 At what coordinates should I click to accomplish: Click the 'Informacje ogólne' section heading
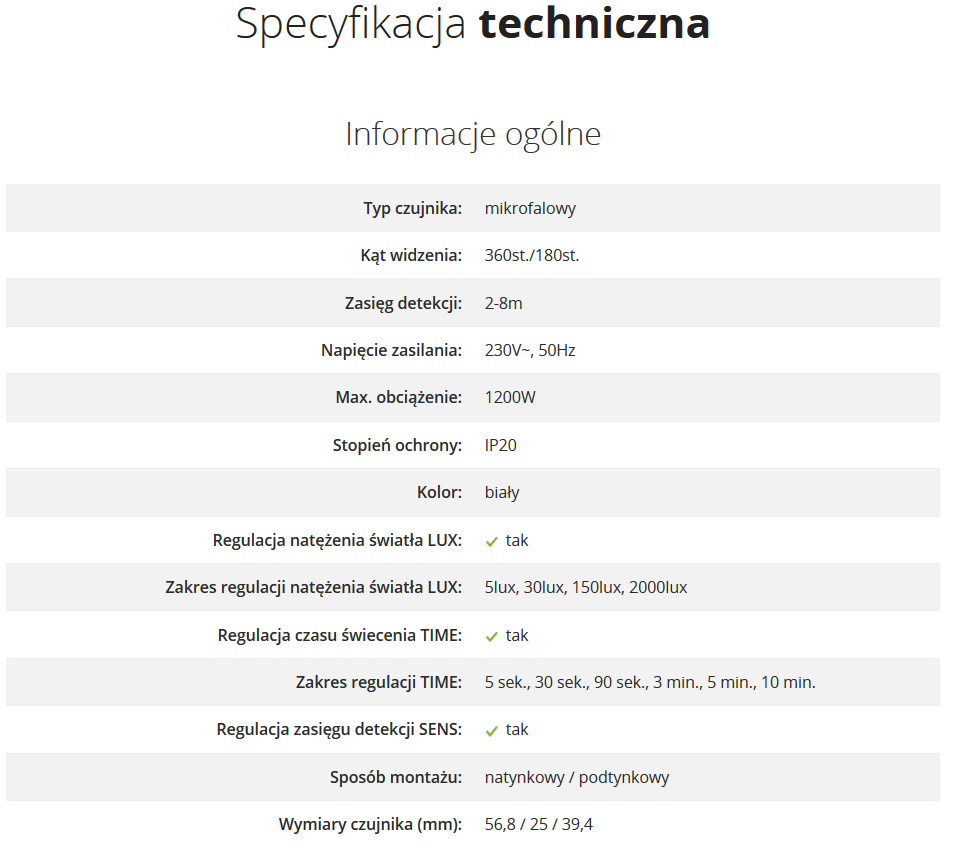pyautogui.click(x=473, y=135)
